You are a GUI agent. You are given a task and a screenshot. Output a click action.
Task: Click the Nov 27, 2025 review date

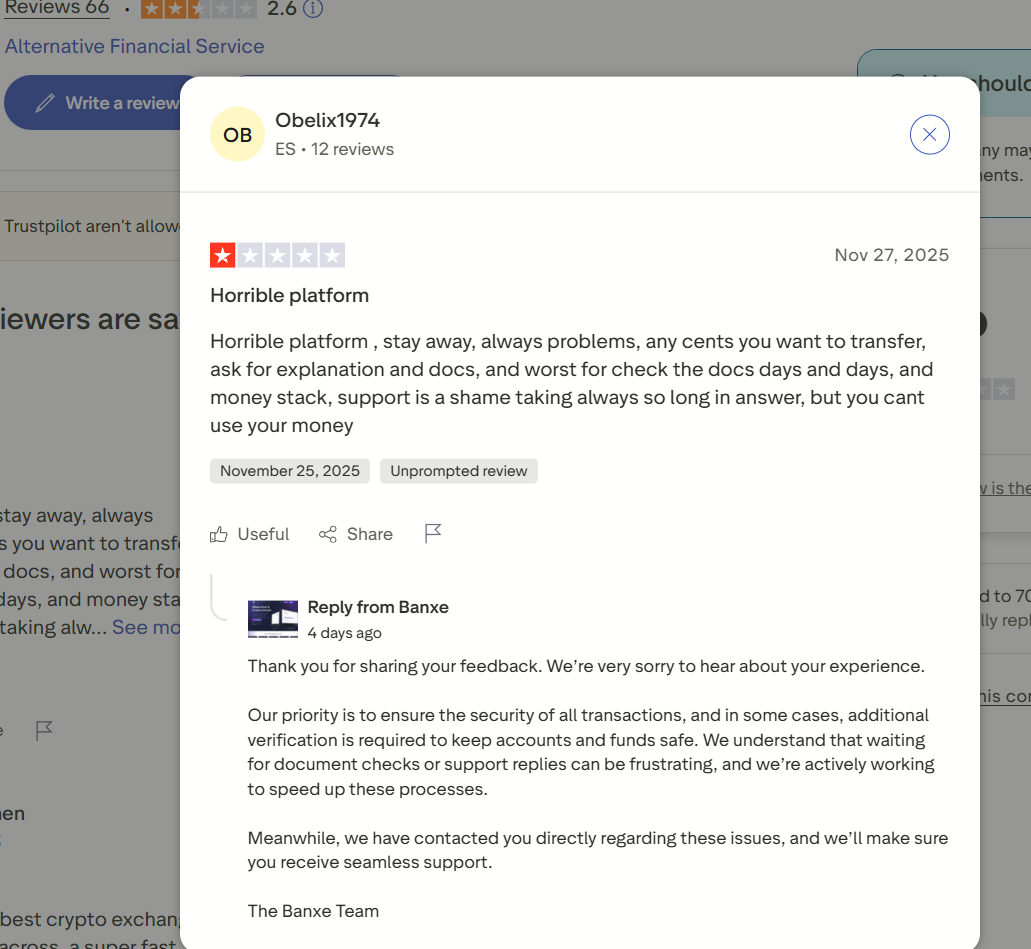[891, 255]
